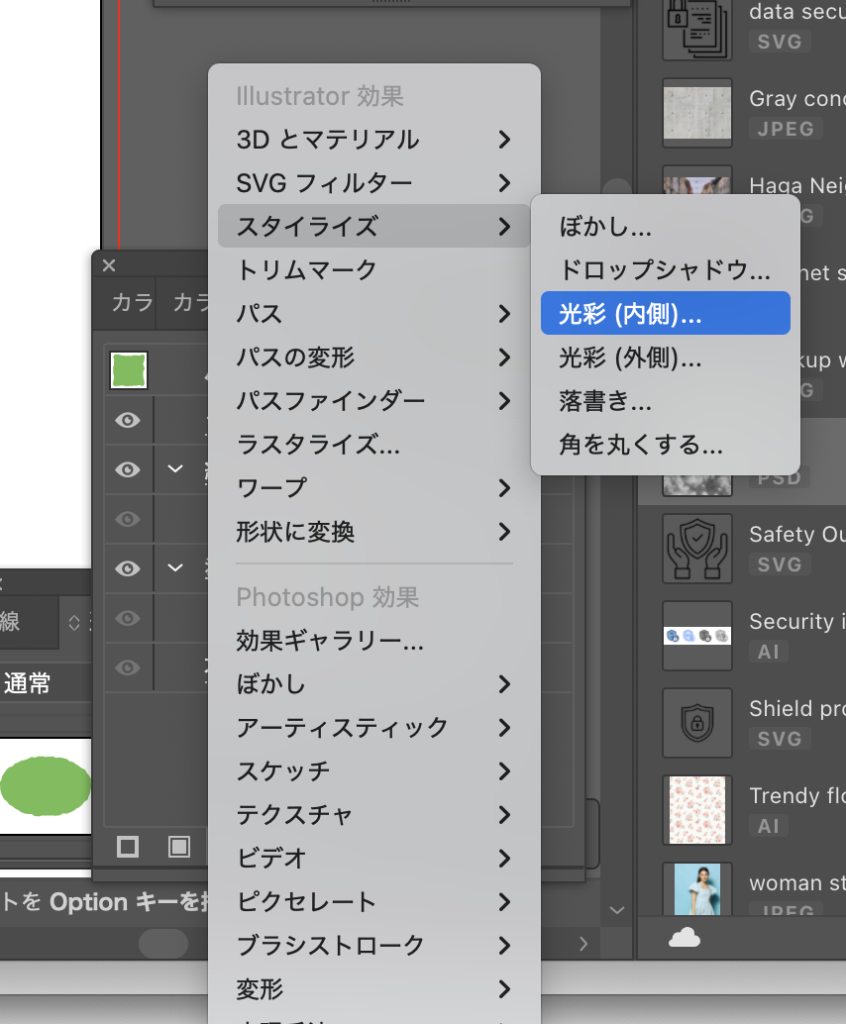This screenshot has width=846, height=1024.
Task: Click the Security icons AI thumbnail
Action: 697,635
